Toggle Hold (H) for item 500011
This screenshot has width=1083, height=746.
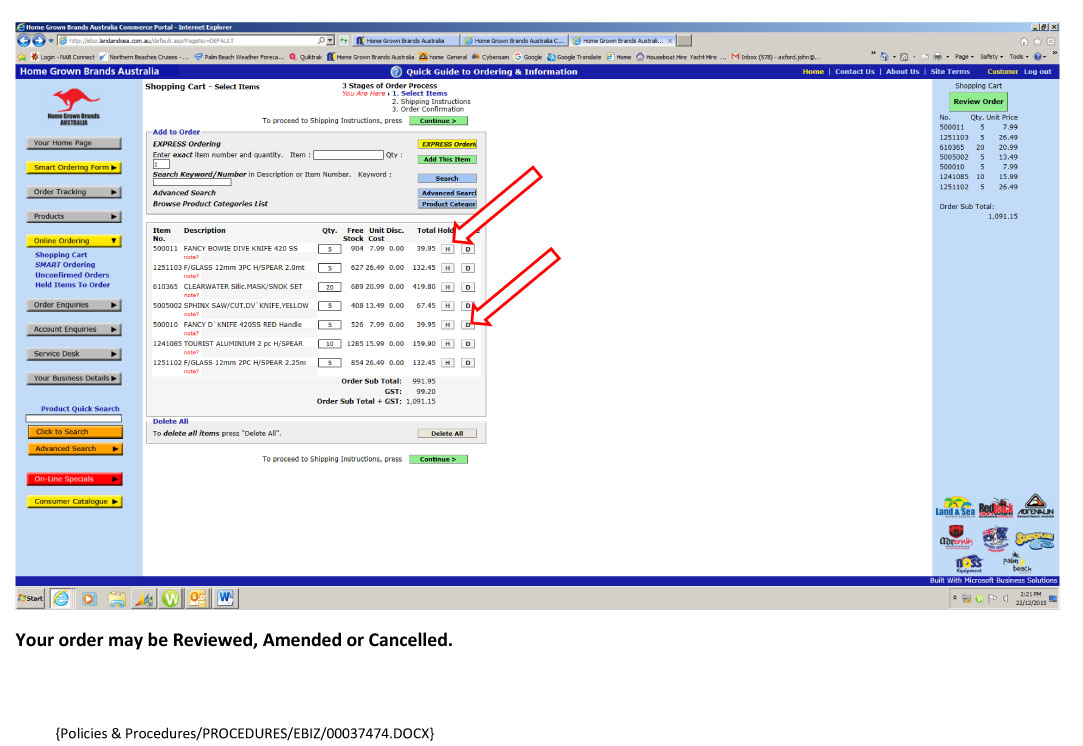[448, 249]
